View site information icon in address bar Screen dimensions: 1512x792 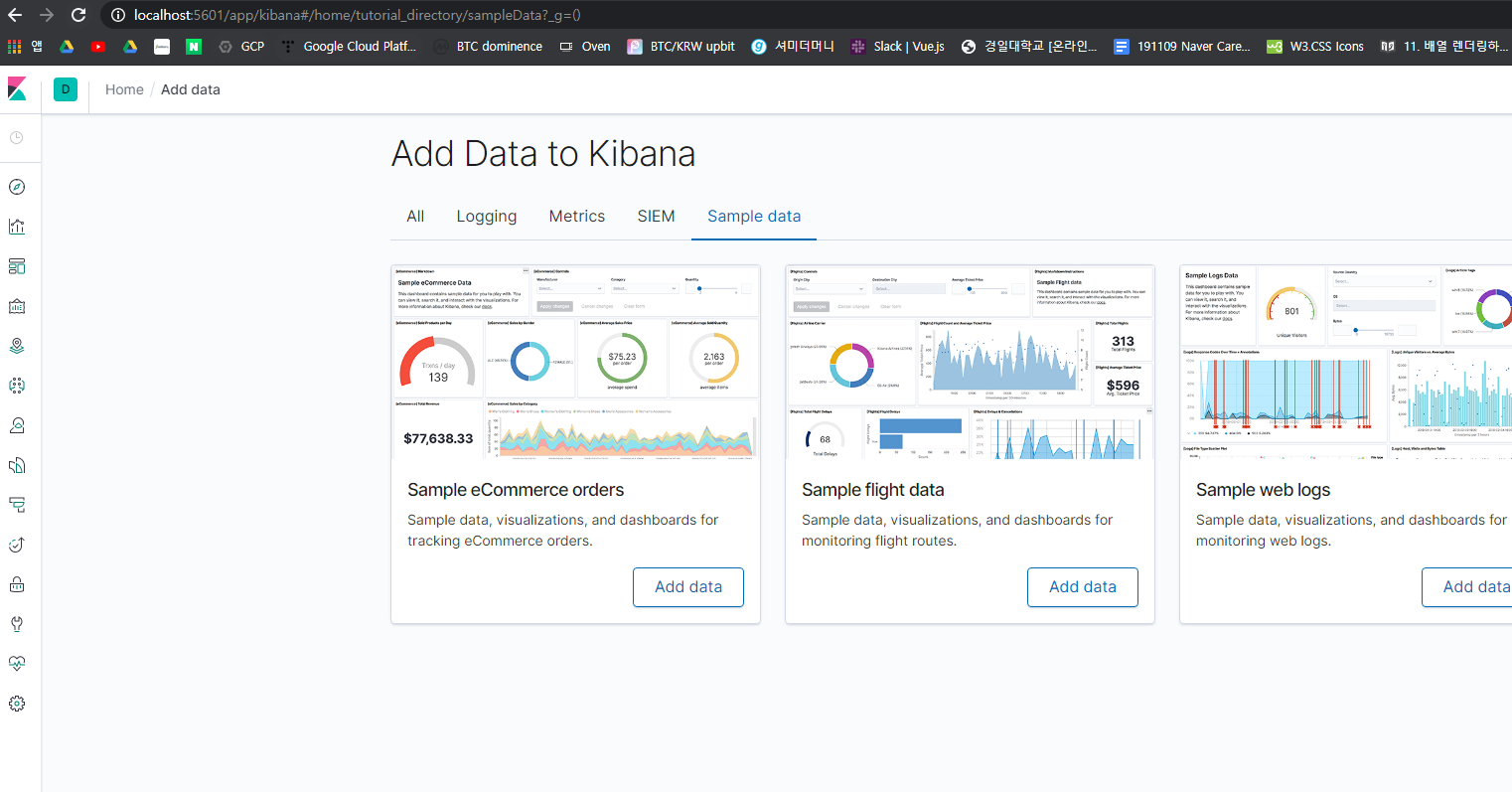[117, 15]
